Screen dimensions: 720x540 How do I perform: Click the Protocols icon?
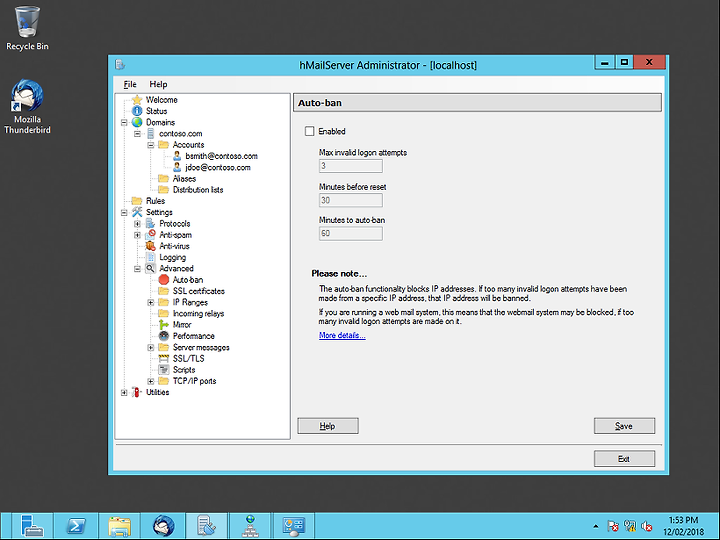[150, 224]
